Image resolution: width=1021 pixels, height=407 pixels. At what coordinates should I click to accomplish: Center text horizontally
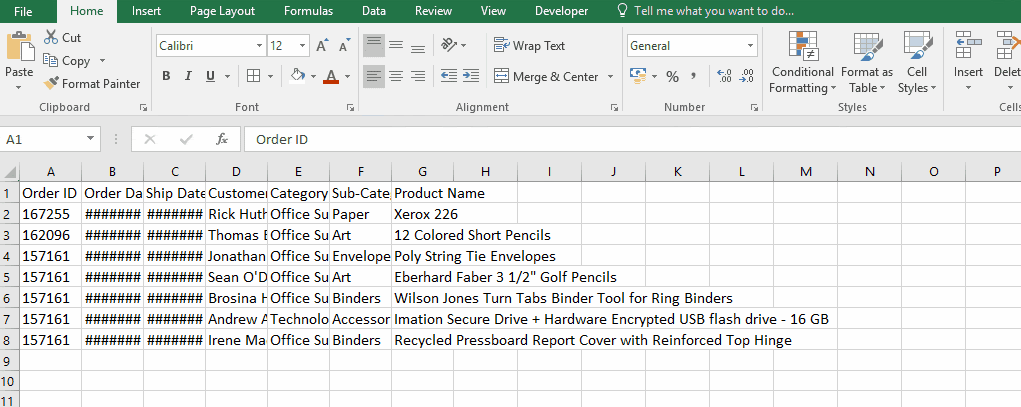click(x=396, y=76)
